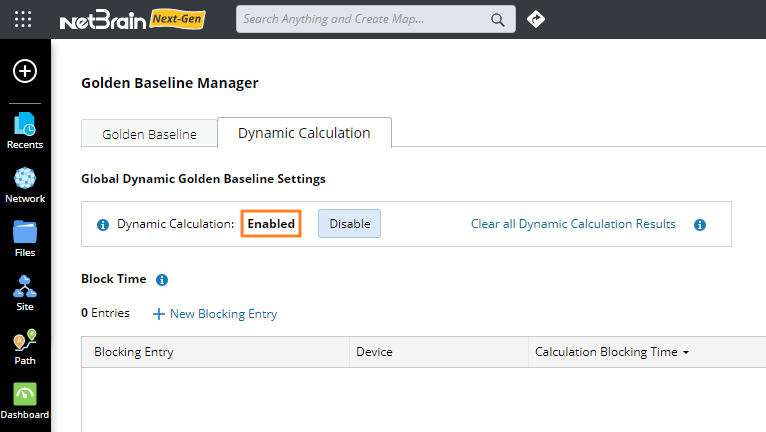Screen dimensions: 766x432
Task: Open Recents in the sidebar
Action: tap(25, 131)
